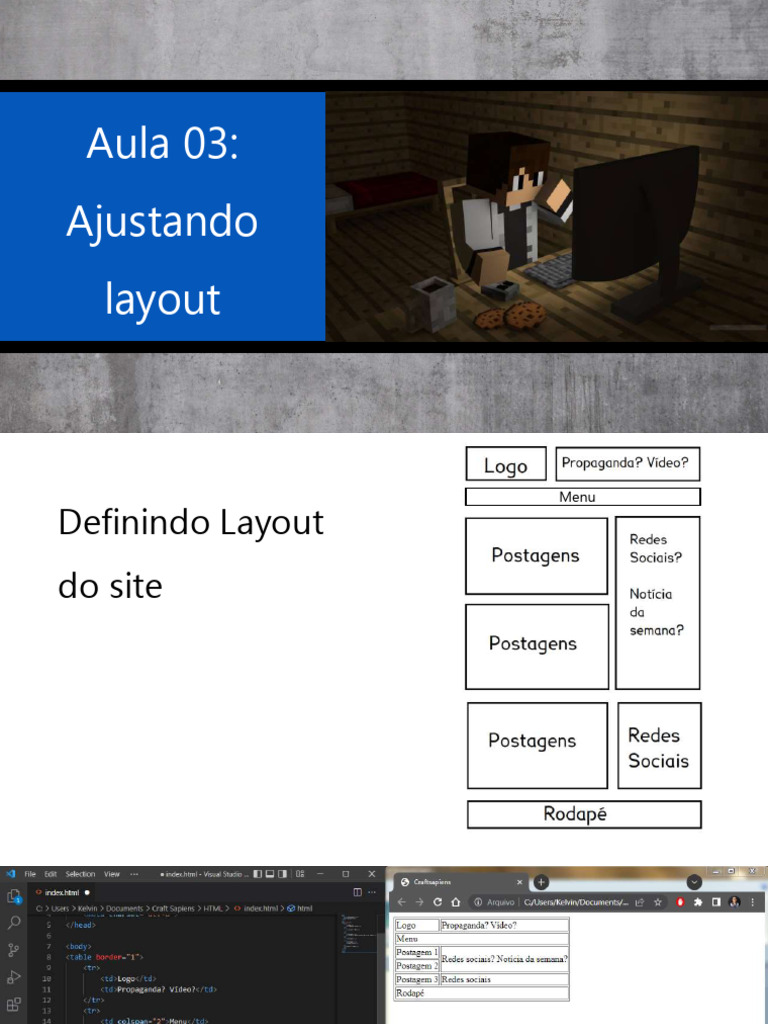Open the Customize Layout icon in VS Code
This screenshot has width=768, height=1024.
(300, 874)
